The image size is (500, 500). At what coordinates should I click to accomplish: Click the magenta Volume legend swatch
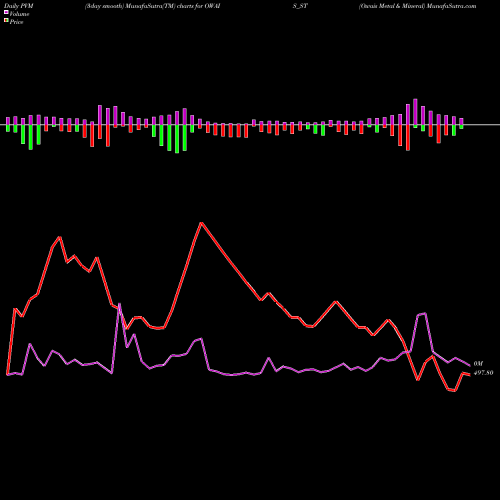tap(6, 13)
